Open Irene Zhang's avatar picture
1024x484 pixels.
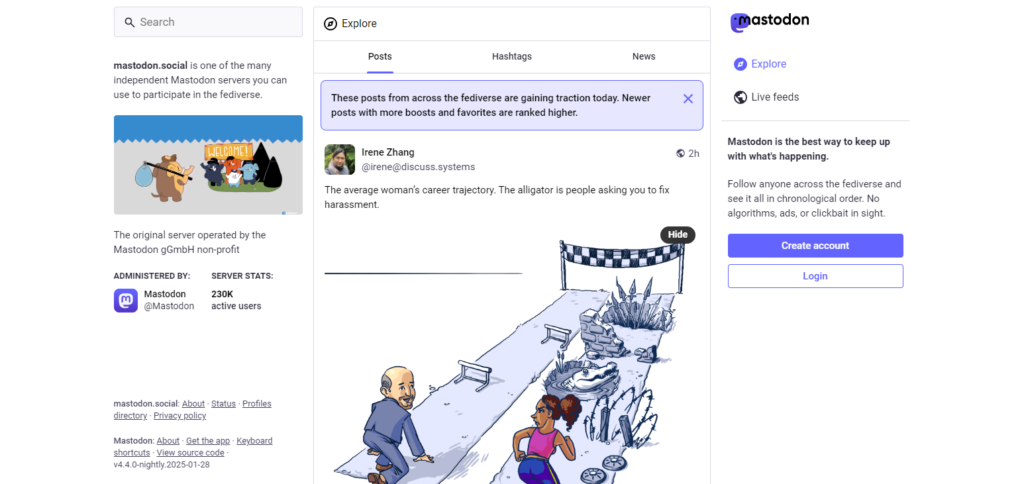click(340, 159)
